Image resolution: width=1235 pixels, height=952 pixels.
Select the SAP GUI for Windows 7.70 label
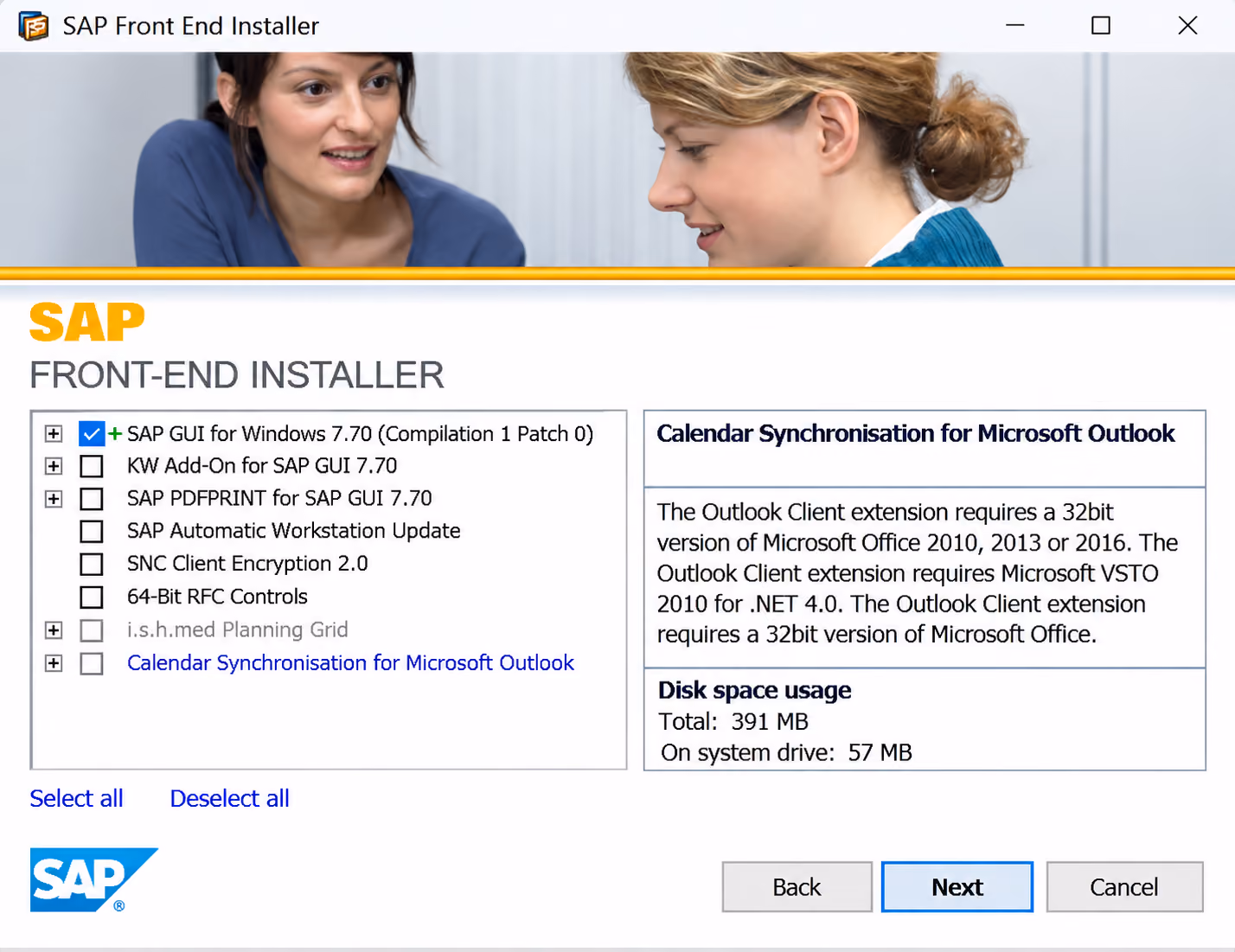(x=360, y=433)
